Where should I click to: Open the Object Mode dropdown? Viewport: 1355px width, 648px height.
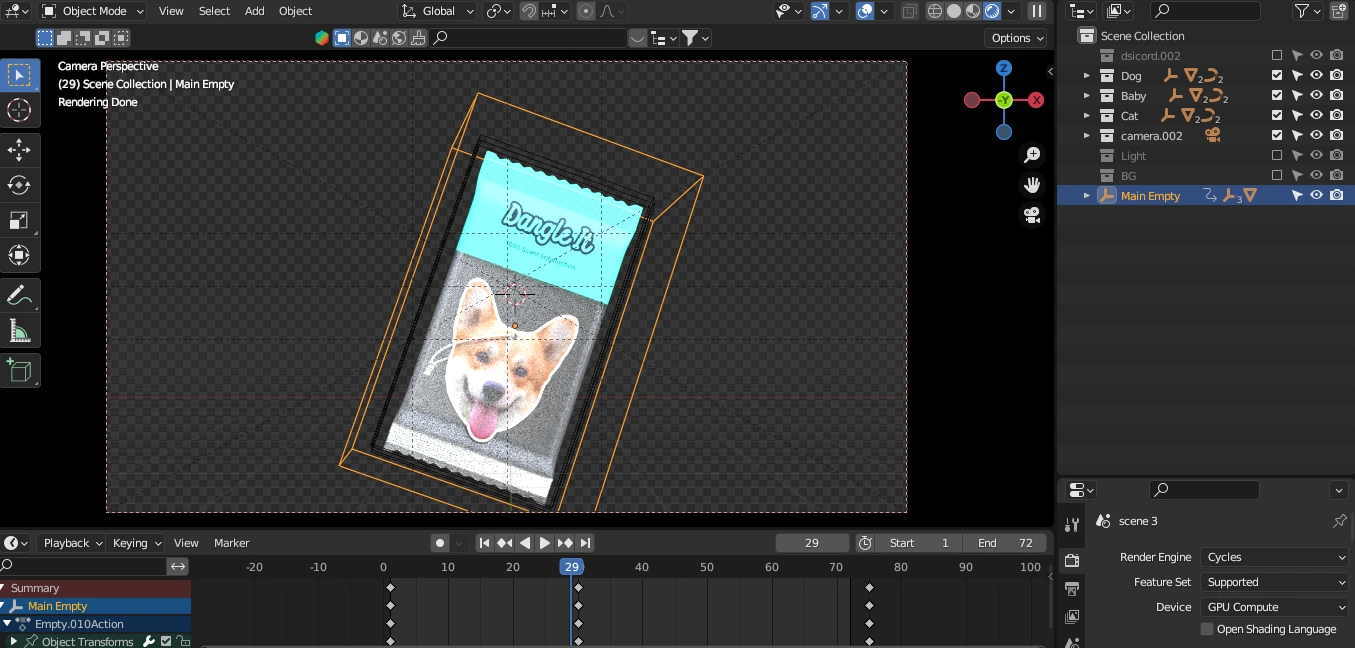93,11
